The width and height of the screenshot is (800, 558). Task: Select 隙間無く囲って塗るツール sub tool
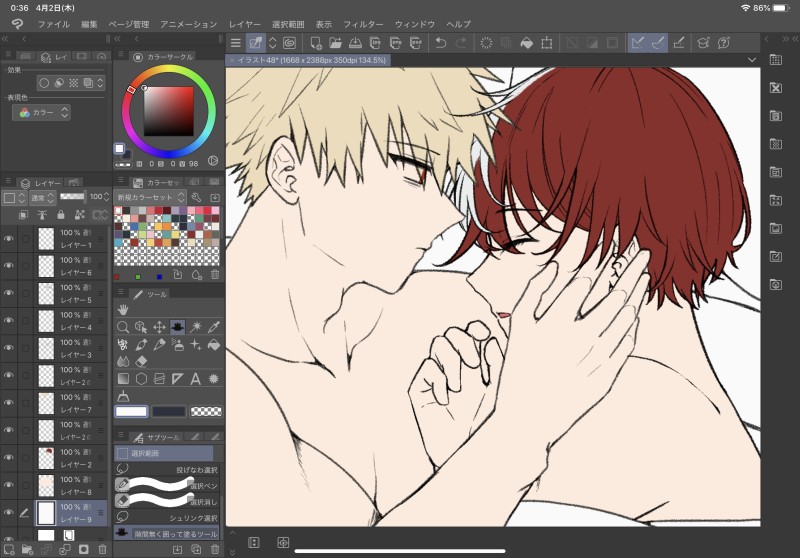pyautogui.click(x=167, y=534)
